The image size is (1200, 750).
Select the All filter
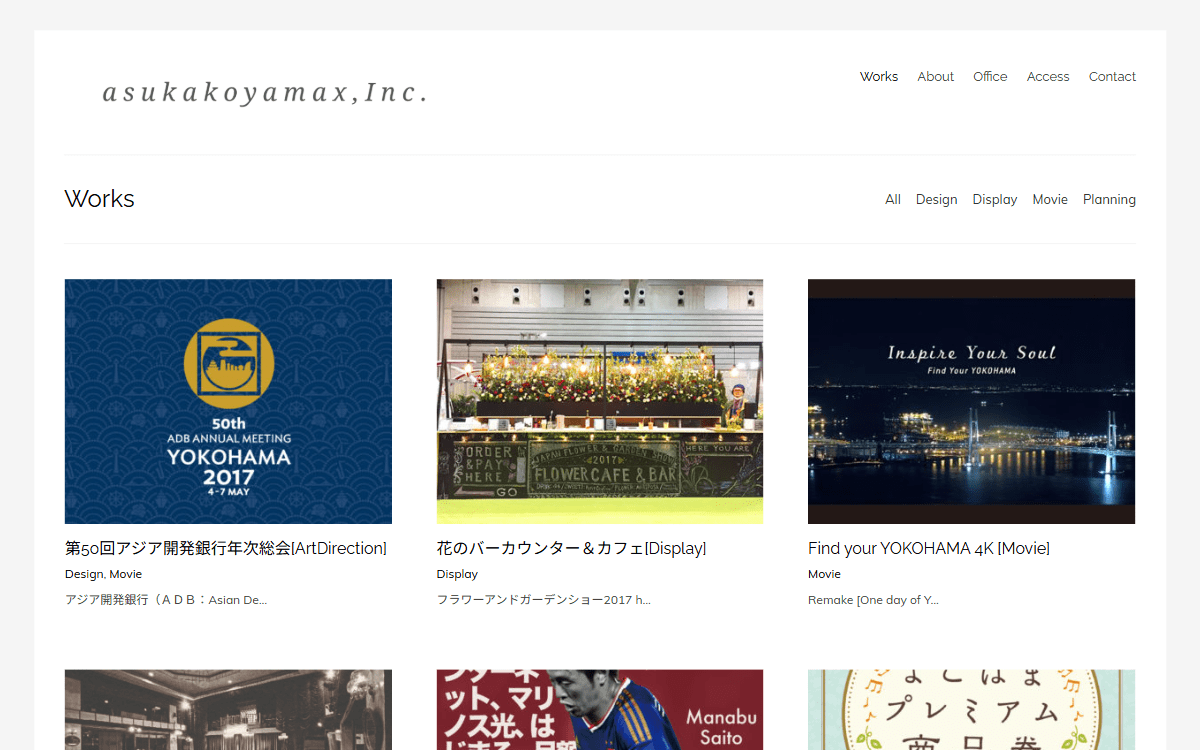(x=893, y=199)
